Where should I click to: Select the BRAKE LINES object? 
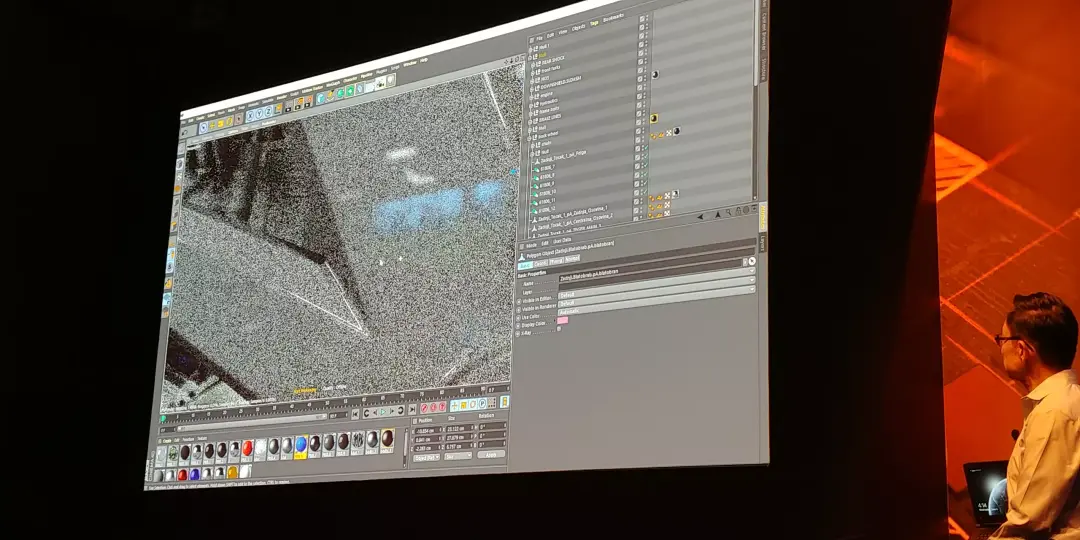pyautogui.click(x=550, y=118)
